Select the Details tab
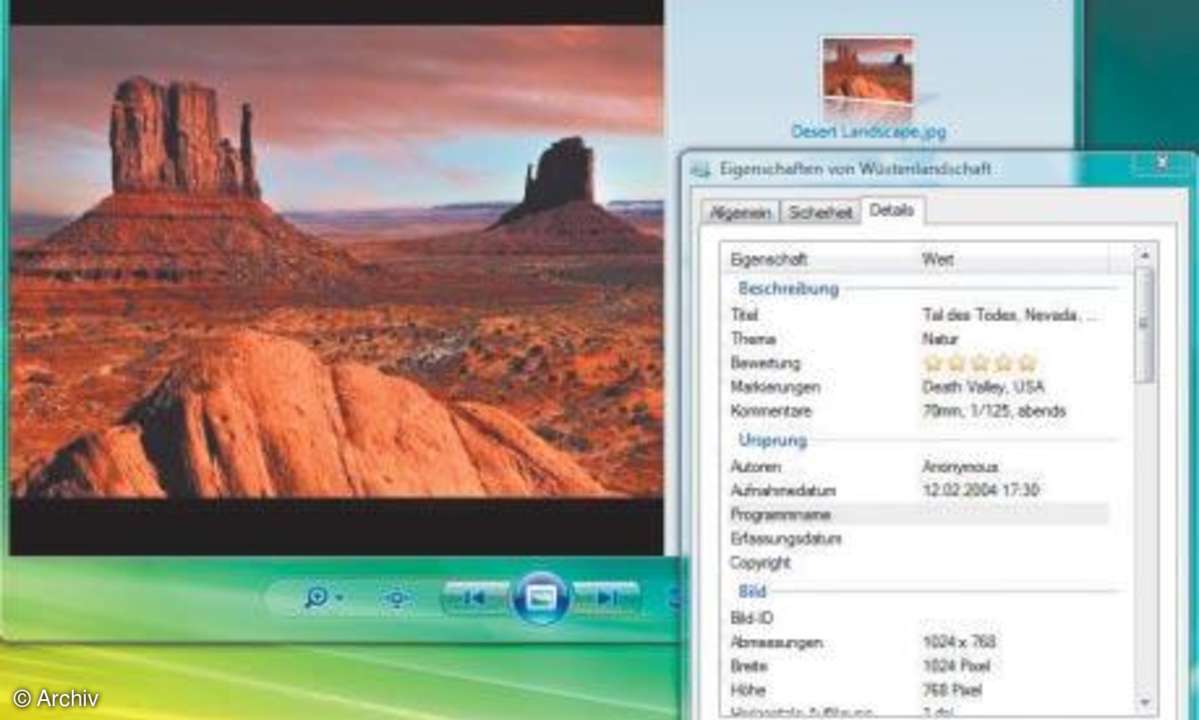1199x720 pixels. click(x=891, y=210)
